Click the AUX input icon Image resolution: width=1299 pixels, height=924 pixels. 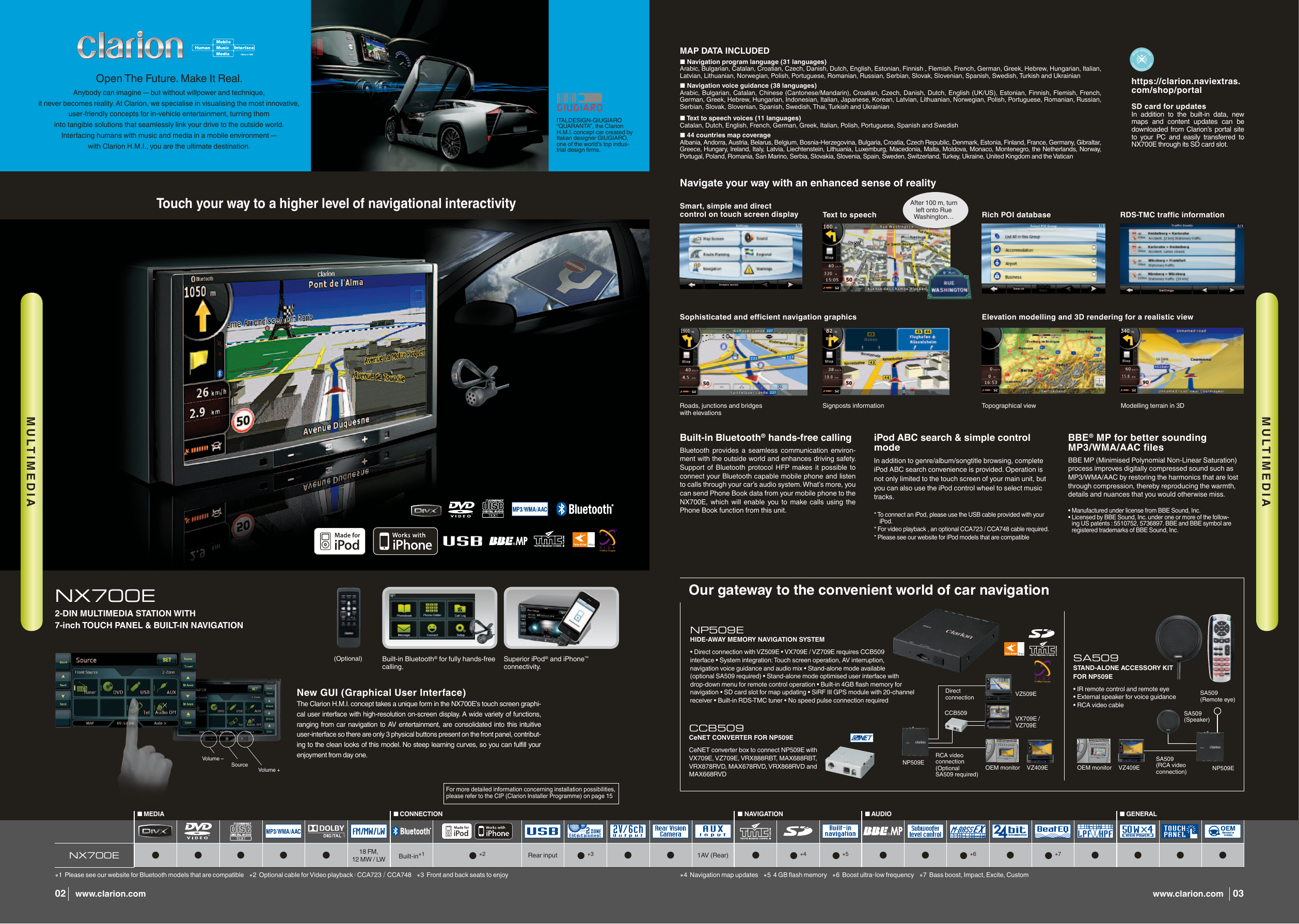[x=713, y=831]
